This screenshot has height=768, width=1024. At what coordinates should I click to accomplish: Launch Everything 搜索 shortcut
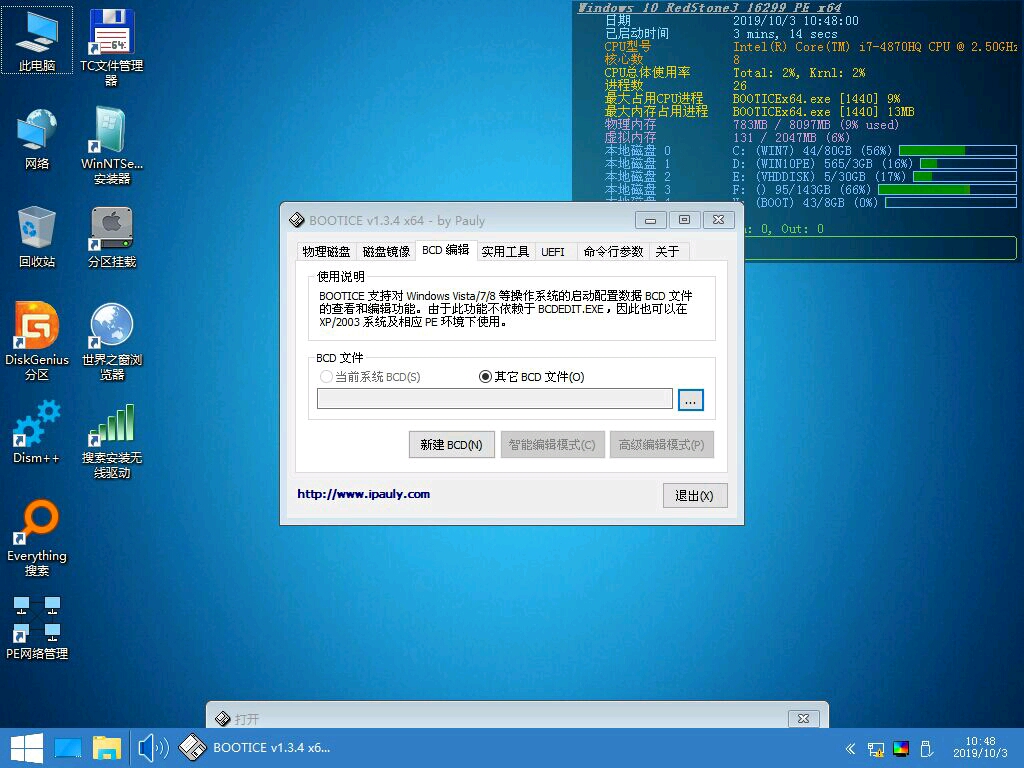pyautogui.click(x=37, y=538)
